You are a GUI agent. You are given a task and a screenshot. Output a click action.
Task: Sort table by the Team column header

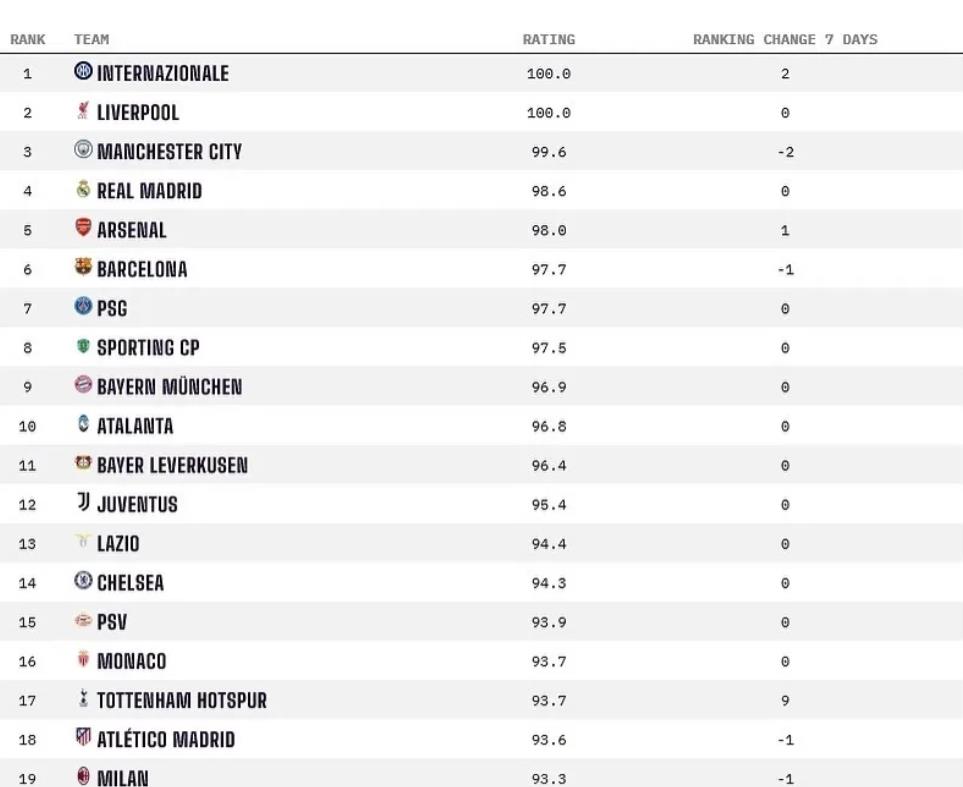[91, 40]
